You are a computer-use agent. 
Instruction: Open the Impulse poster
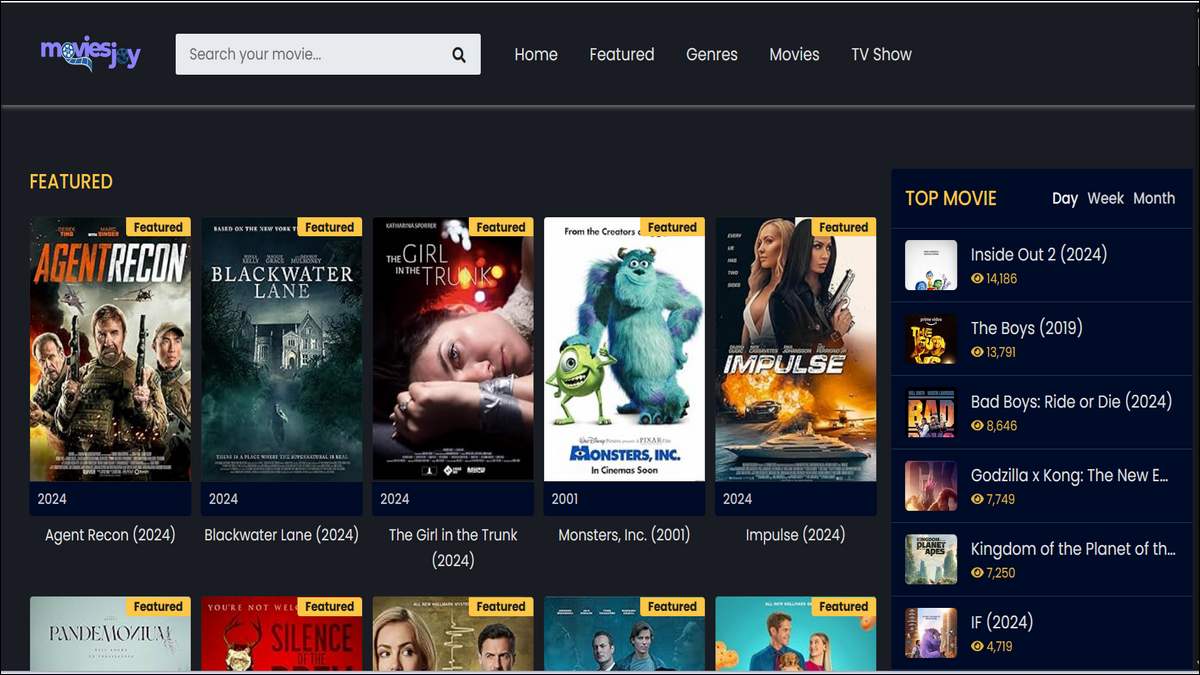point(796,349)
